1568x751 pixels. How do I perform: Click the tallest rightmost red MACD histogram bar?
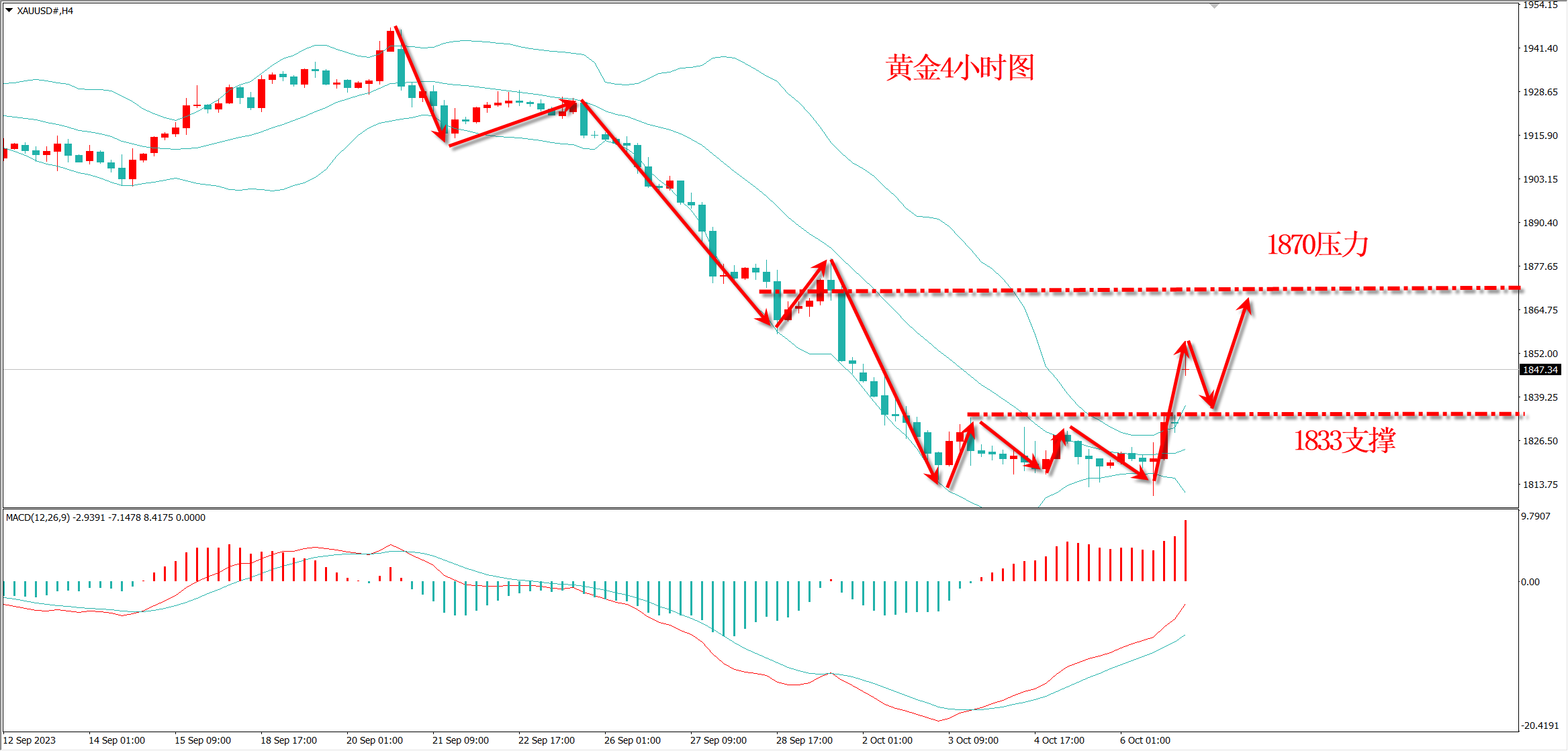(1185, 550)
